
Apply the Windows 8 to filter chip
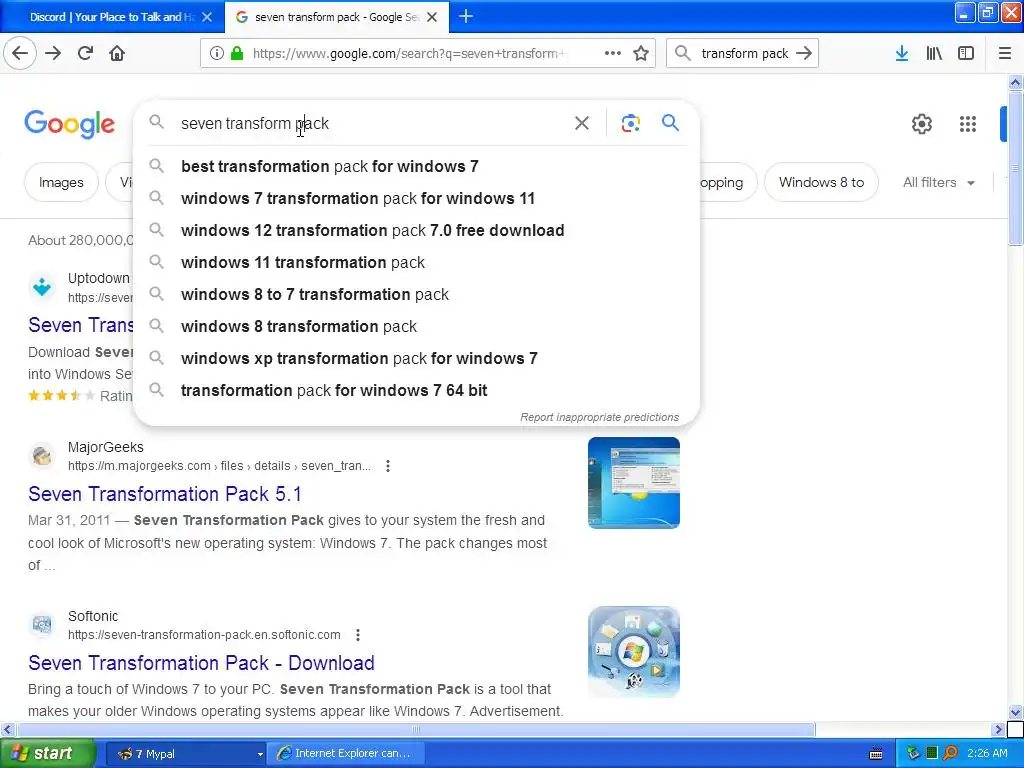coord(821,182)
